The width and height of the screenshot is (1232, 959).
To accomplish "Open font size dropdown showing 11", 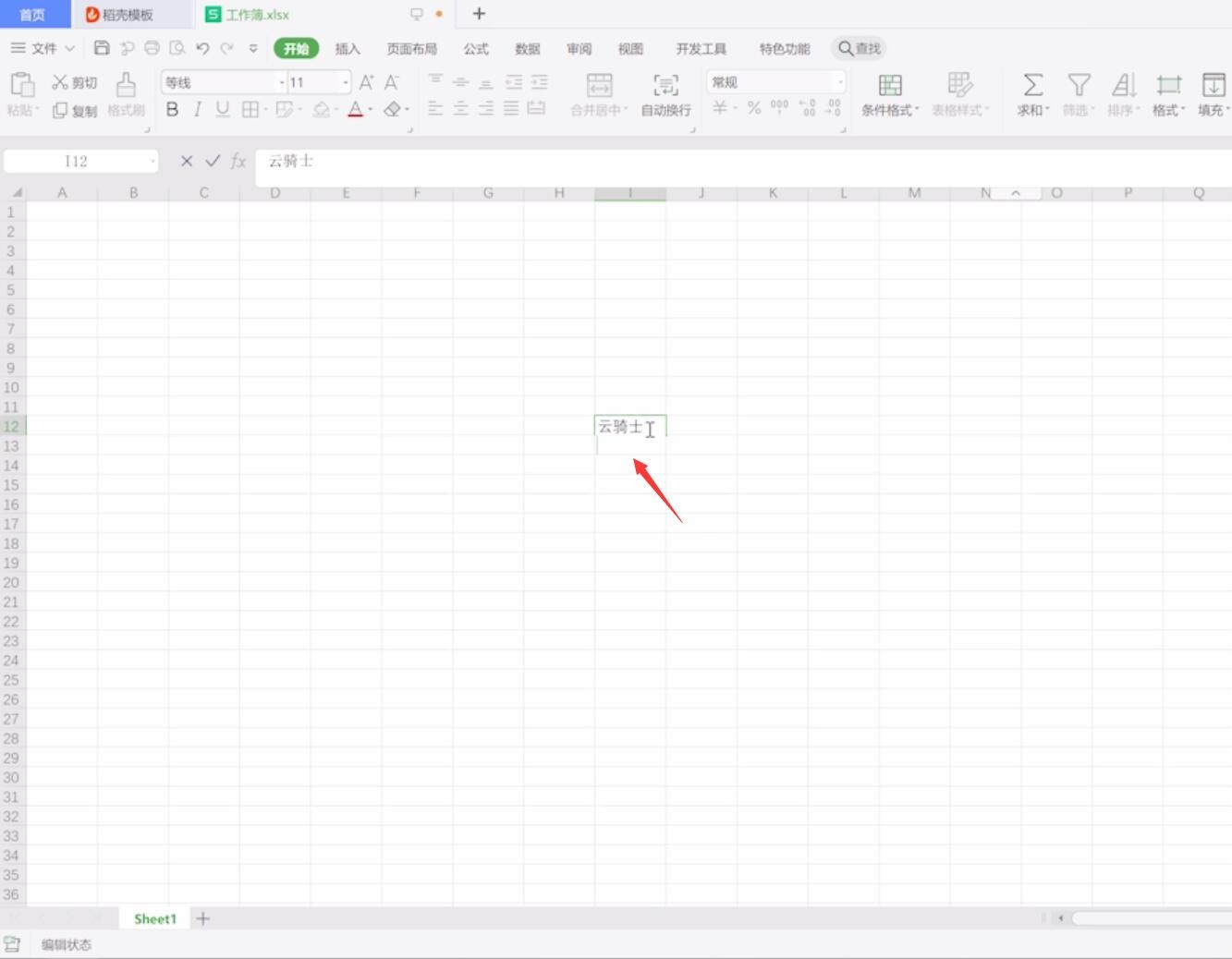I will [x=346, y=82].
